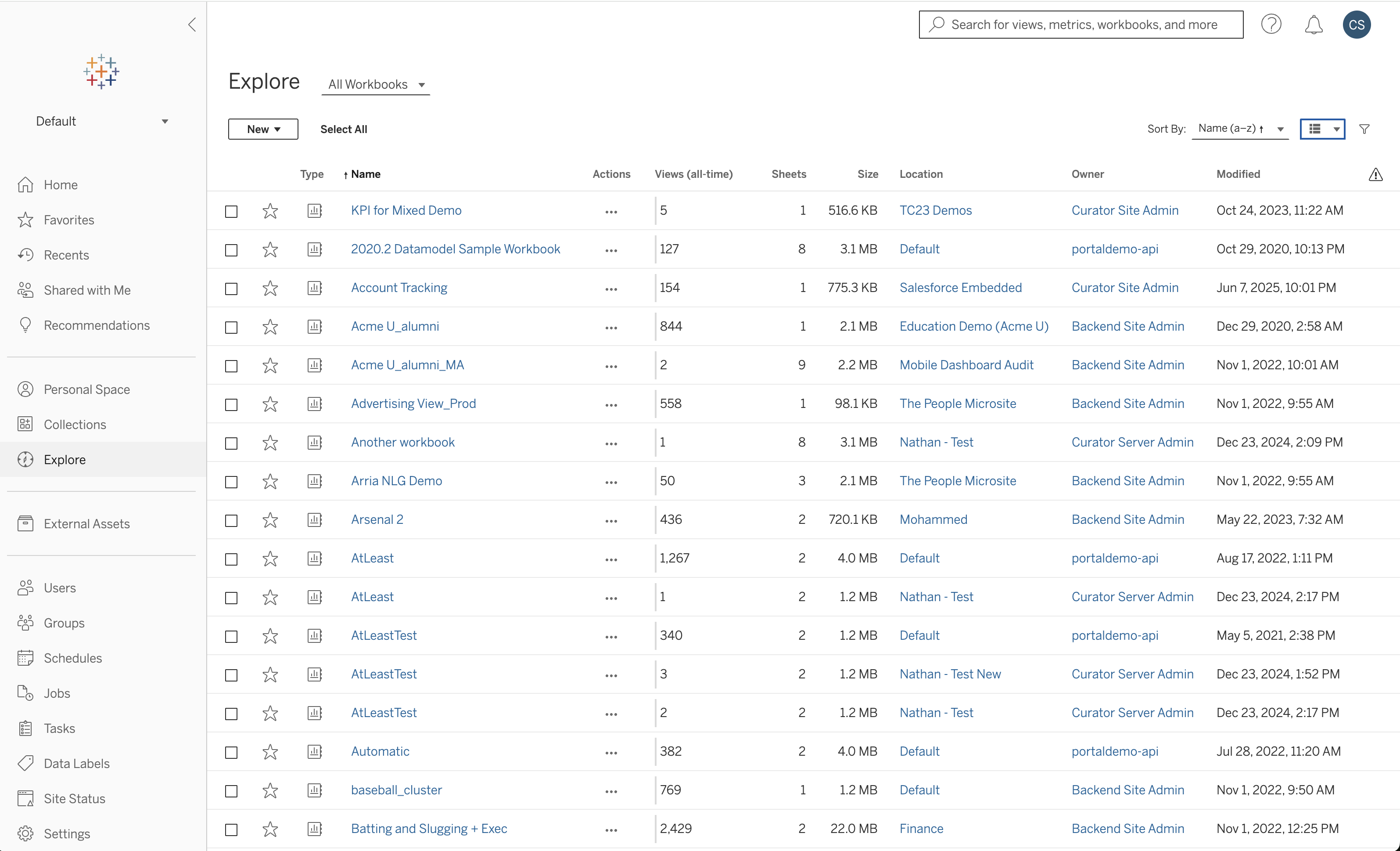This screenshot has width=1400, height=851.
Task: Select the Acme U_alumni row checkbox
Action: tap(231, 328)
